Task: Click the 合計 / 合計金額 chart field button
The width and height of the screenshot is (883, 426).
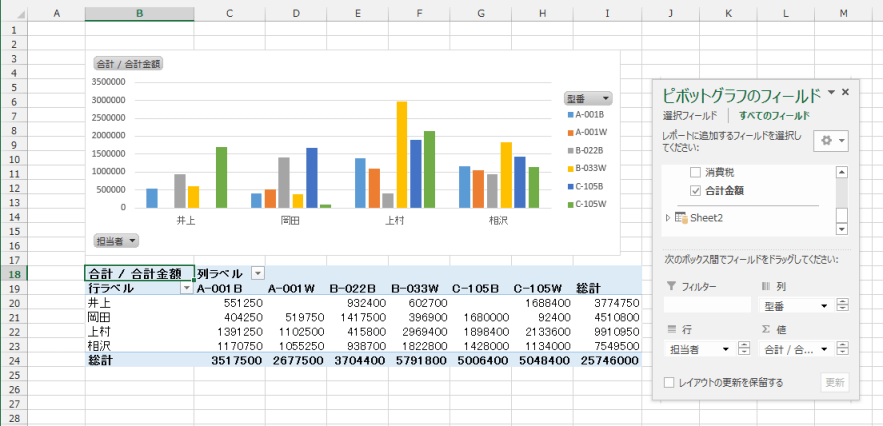Action: pyautogui.click(x=128, y=63)
